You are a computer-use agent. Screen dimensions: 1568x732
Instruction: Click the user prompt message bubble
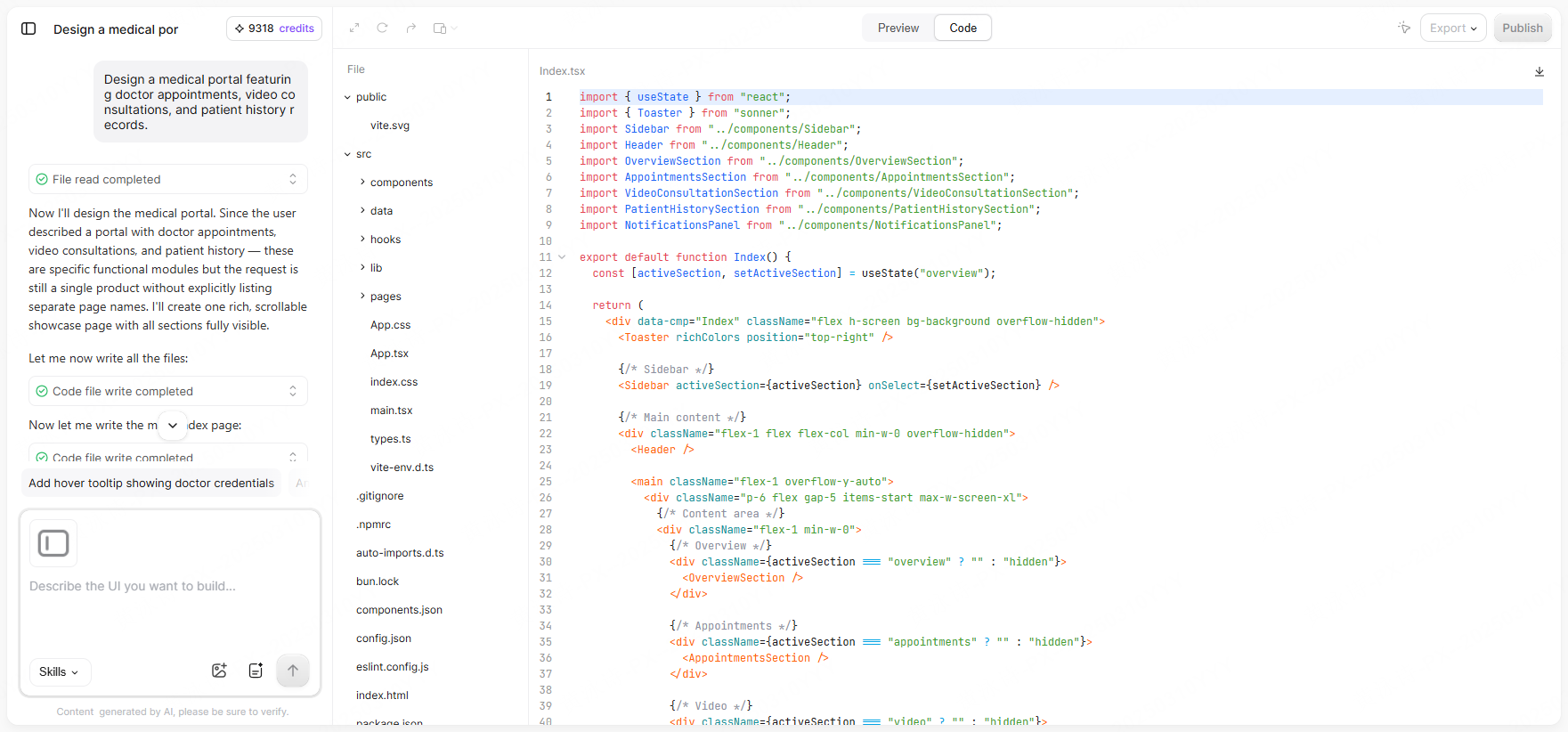[x=200, y=102]
